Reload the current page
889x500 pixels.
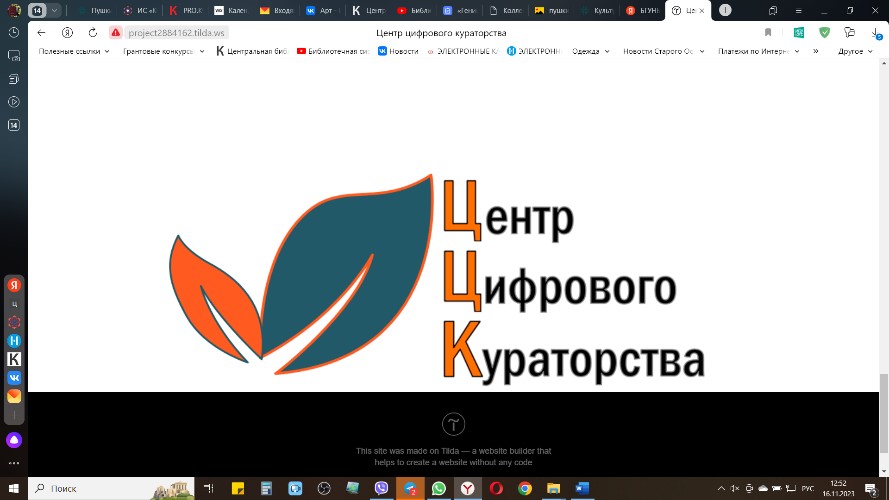pos(93,33)
